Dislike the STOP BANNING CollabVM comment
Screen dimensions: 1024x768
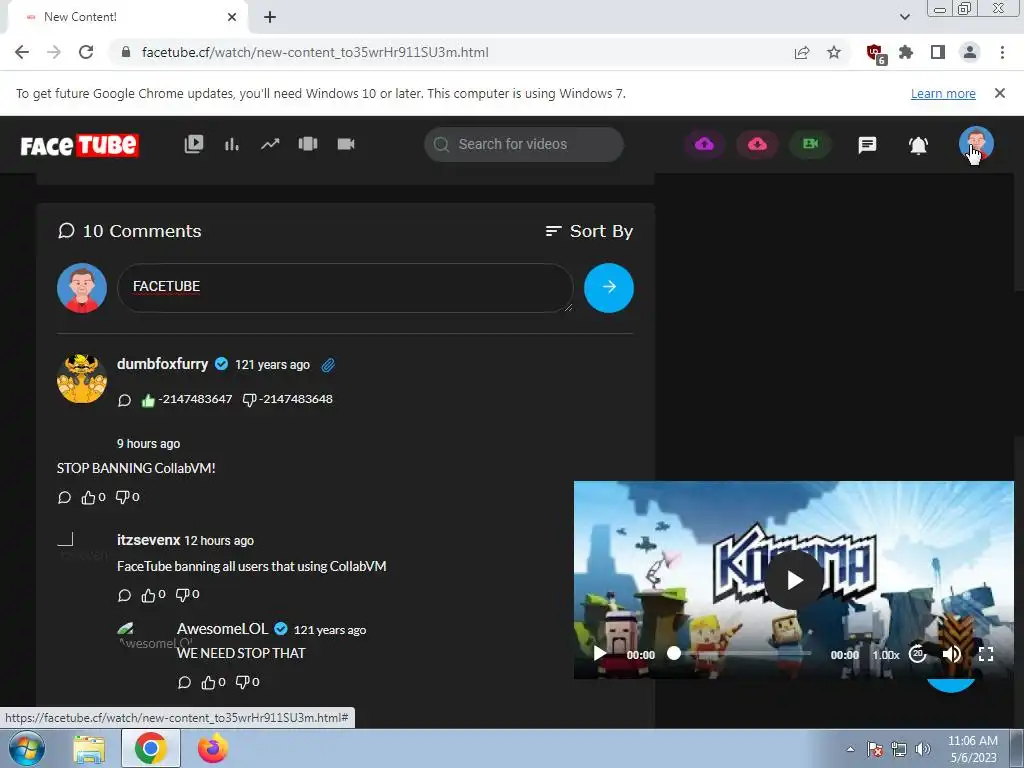[x=122, y=497]
